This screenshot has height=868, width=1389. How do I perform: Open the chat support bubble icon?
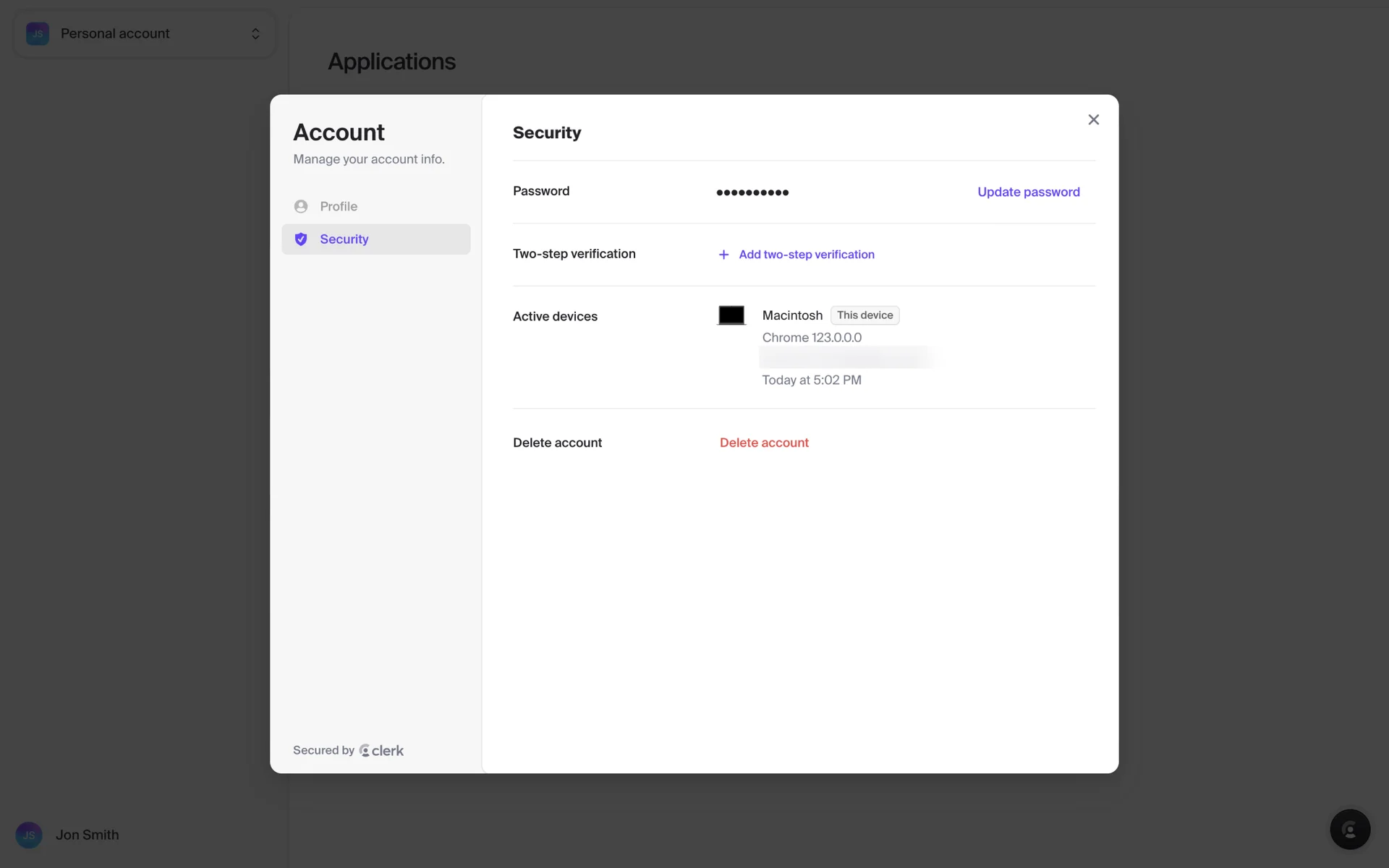pos(1350,829)
